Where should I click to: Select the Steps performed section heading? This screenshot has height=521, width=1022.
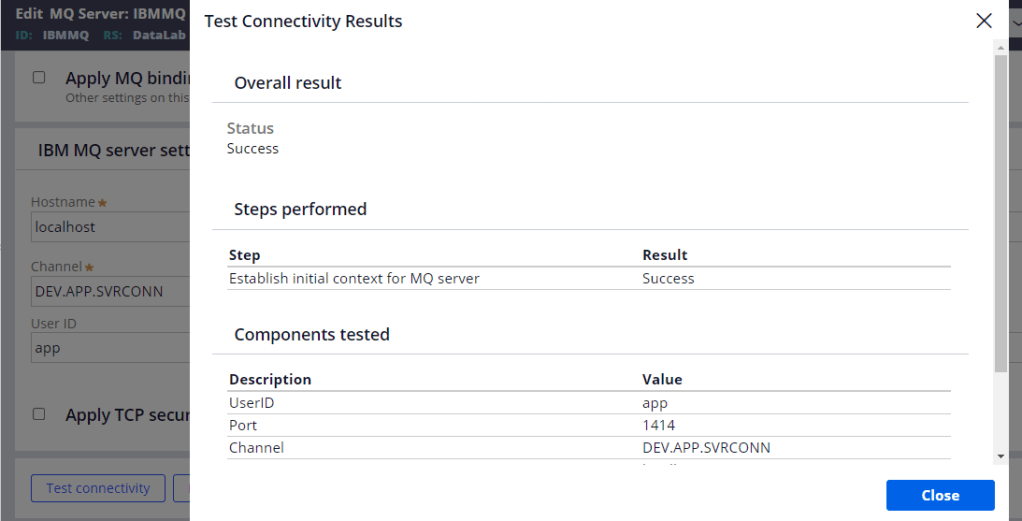click(300, 209)
